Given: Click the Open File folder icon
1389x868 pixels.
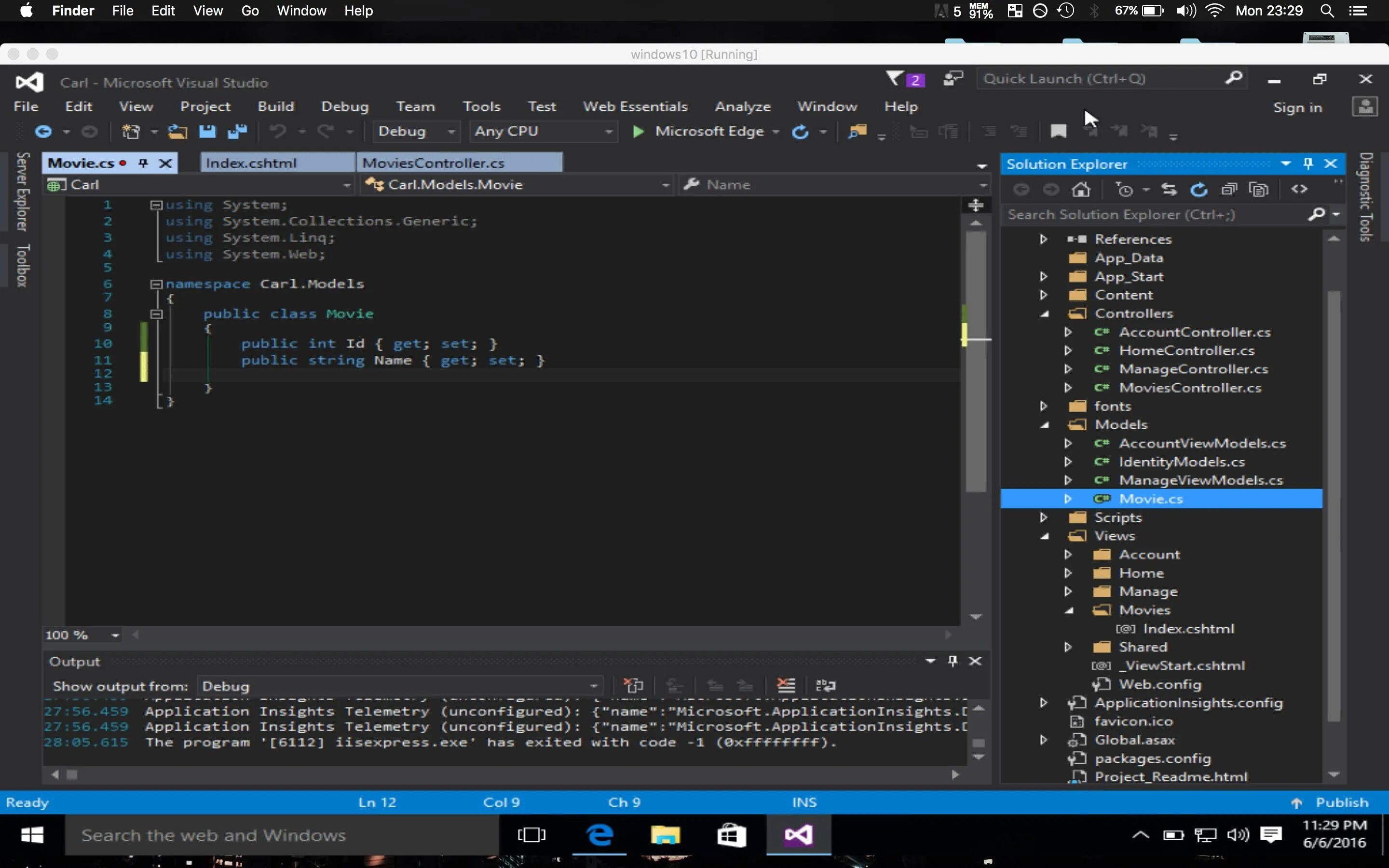Looking at the screenshot, I should point(177,132).
